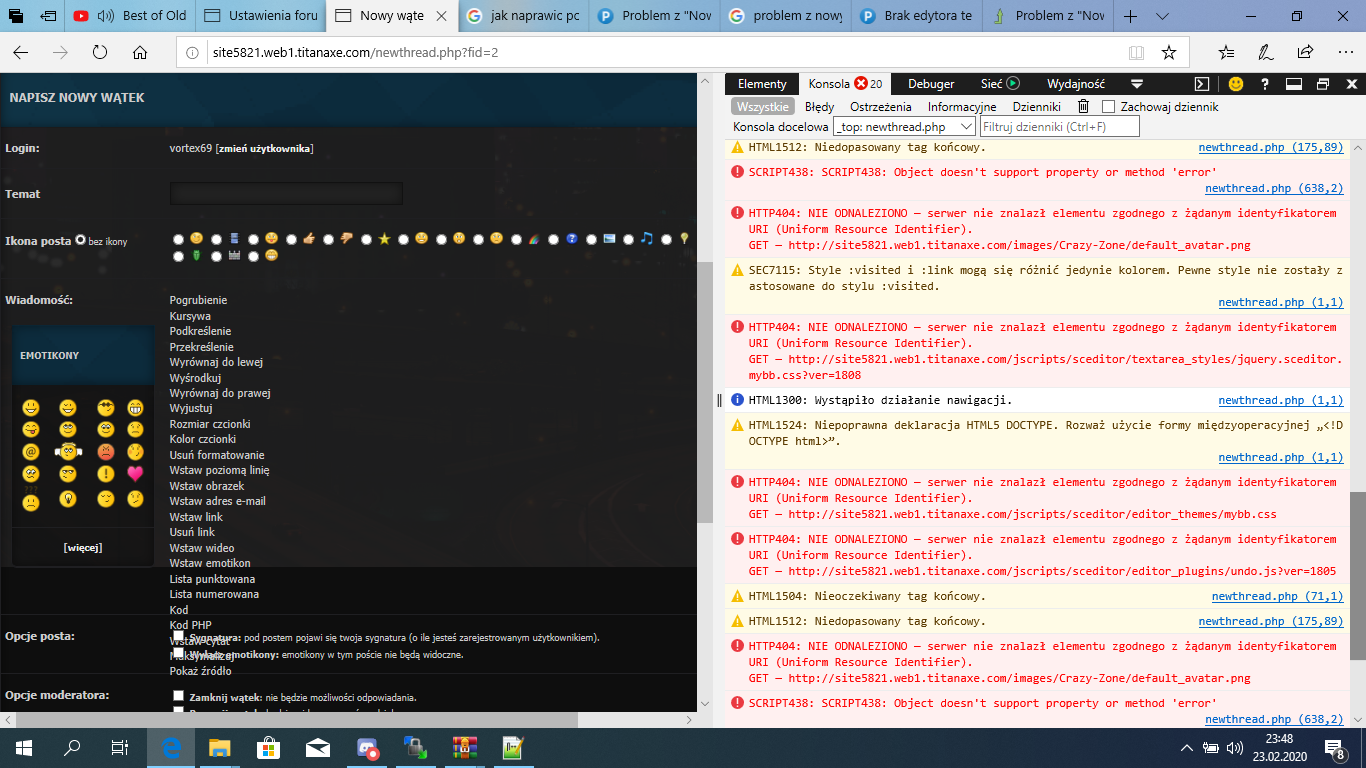Image resolution: width=1366 pixels, height=768 pixels.
Task: Open the Konsola docelowa target dropdown
Action: (904, 127)
